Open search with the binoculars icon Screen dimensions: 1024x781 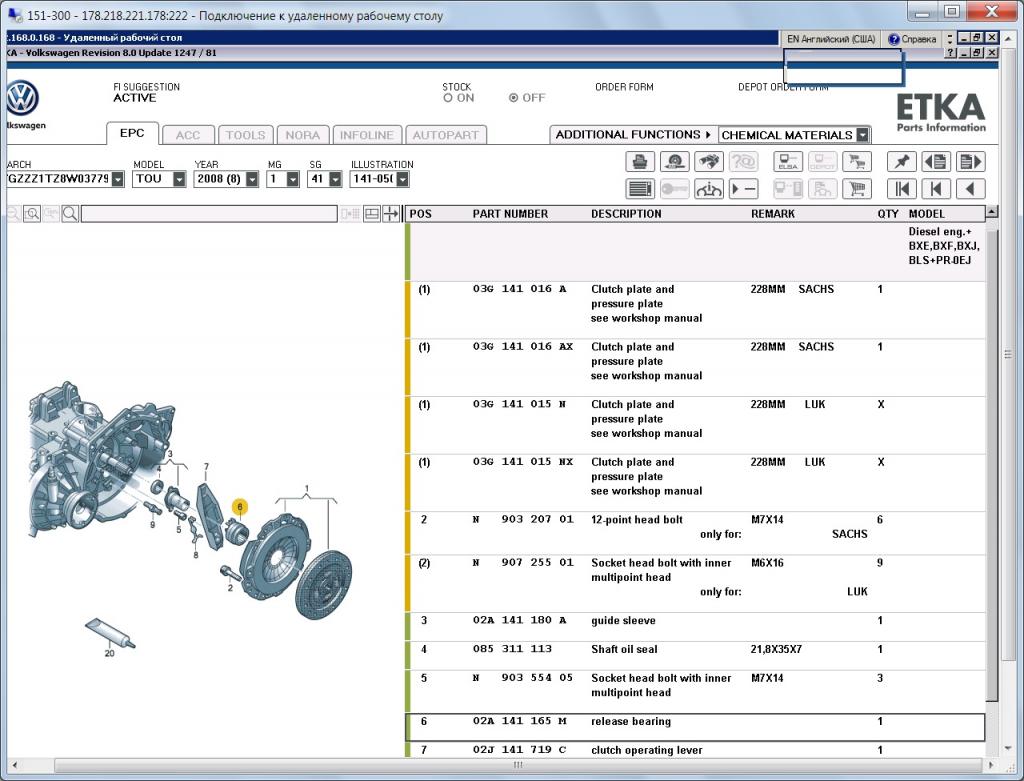tap(709, 161)
